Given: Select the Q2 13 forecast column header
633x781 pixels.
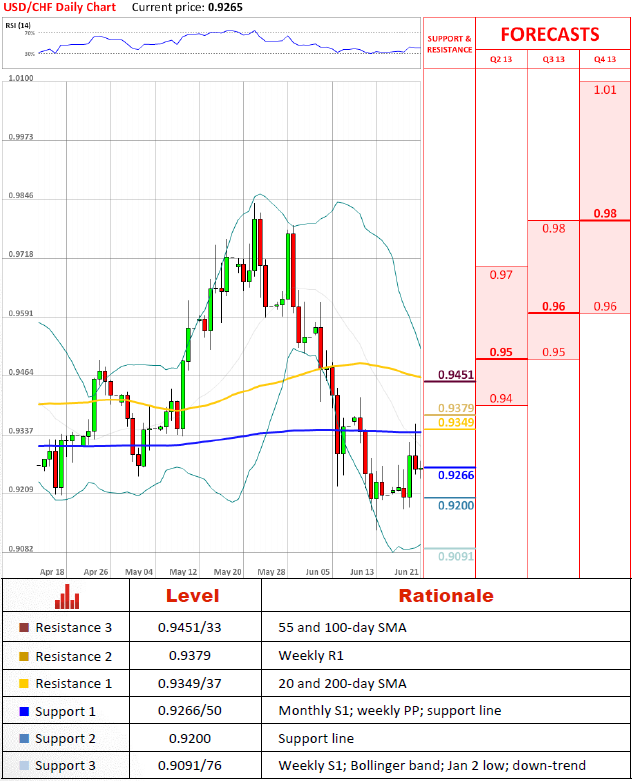Looking at the screenshot, I should click(x=501, y=59).
